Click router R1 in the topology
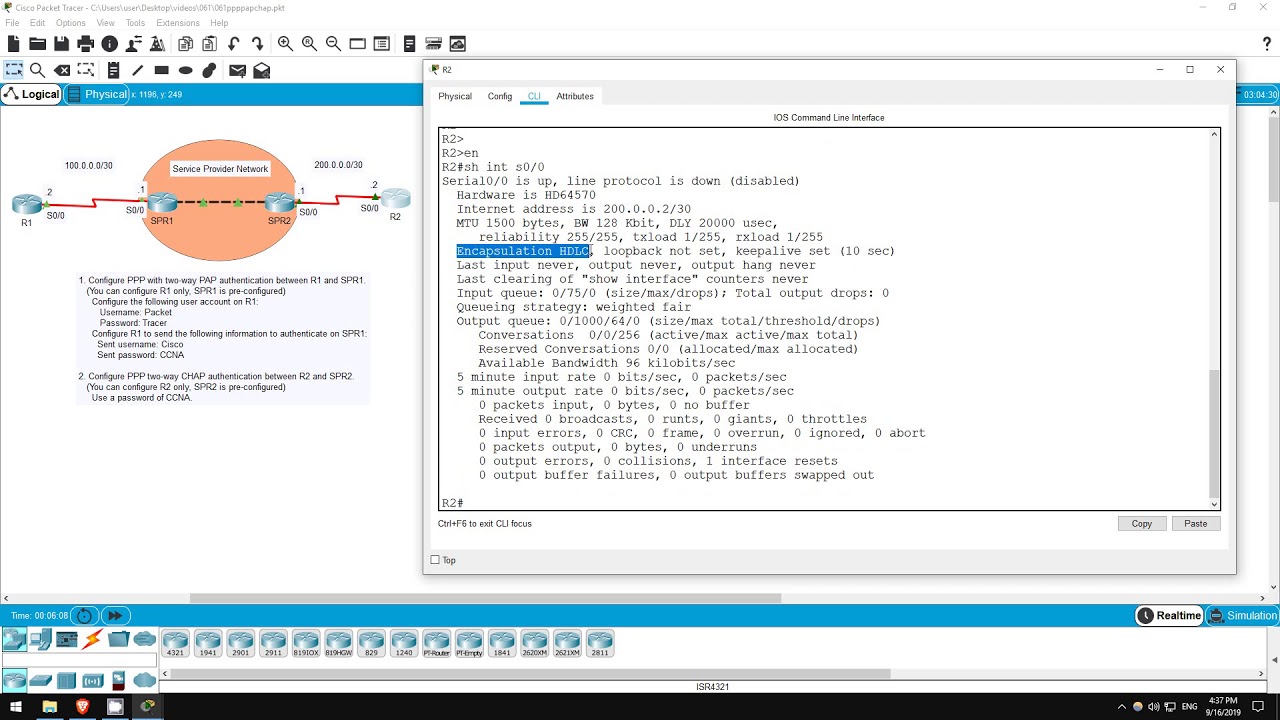The height and width of the screenshot is (720, 1280). click(x=27, y=205)
